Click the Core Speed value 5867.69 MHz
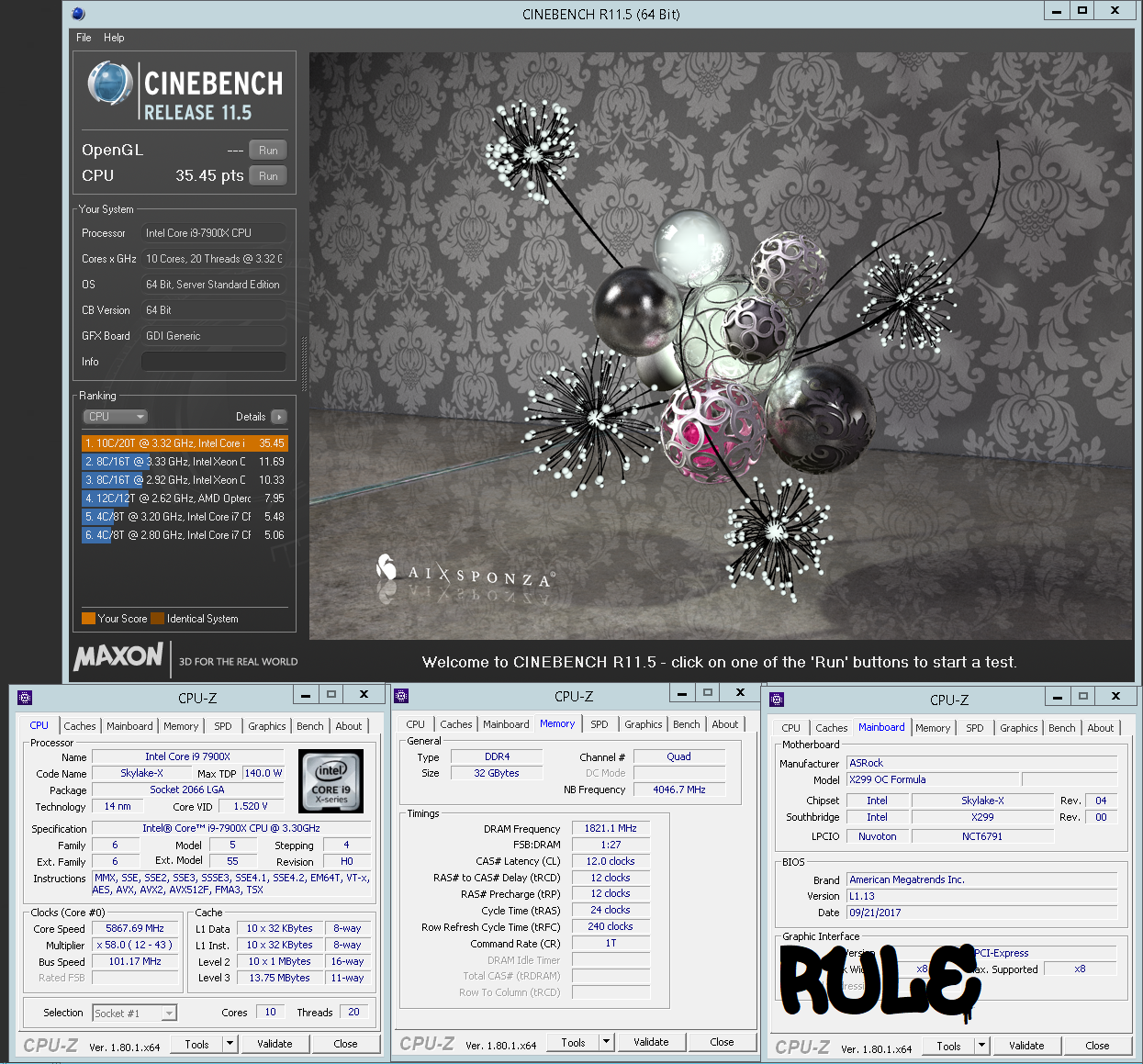The width and height of the screenshot is (1143, 1064). (x=135, y=929)
